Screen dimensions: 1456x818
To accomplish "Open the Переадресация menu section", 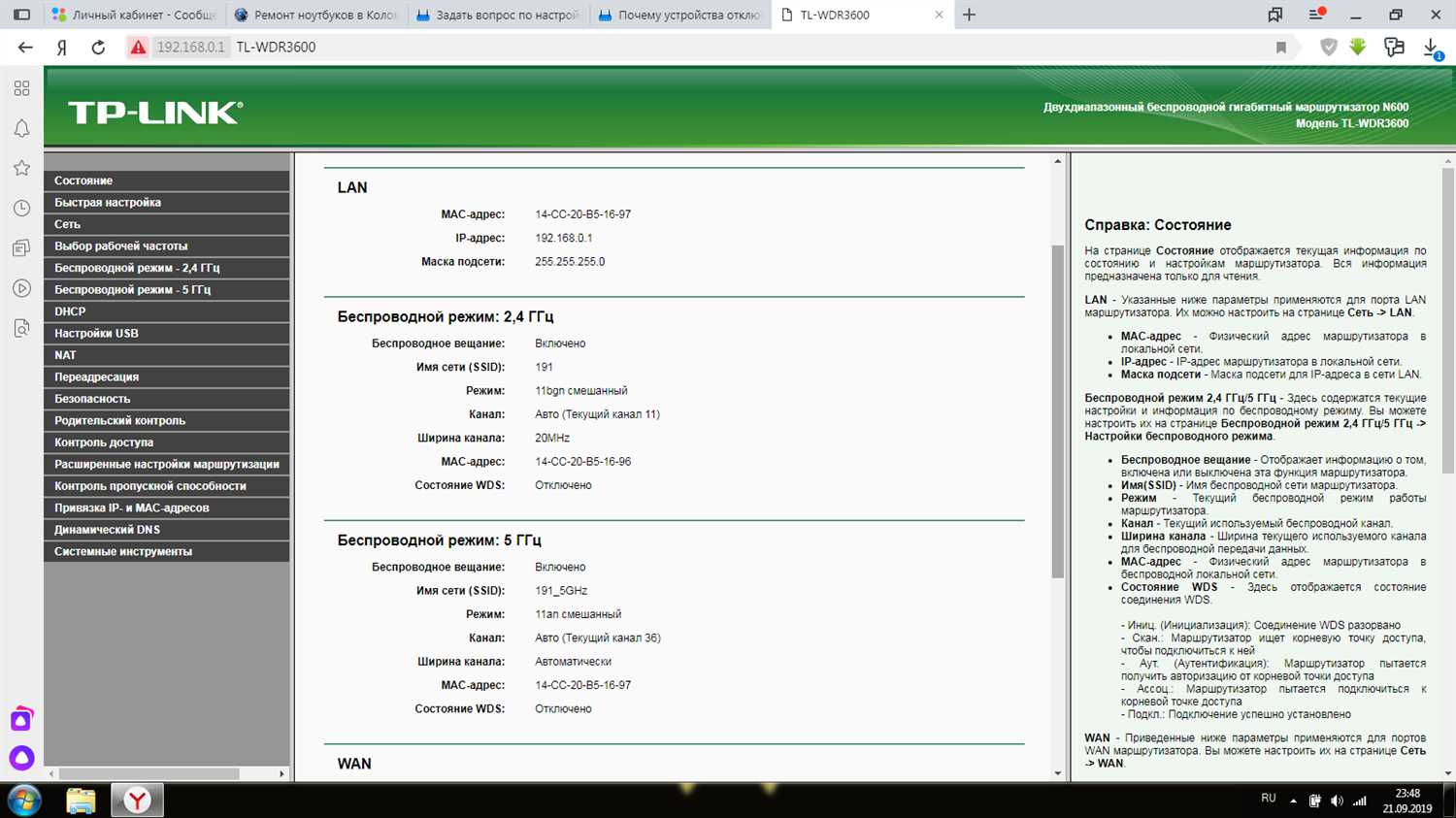I will [167, 377].
